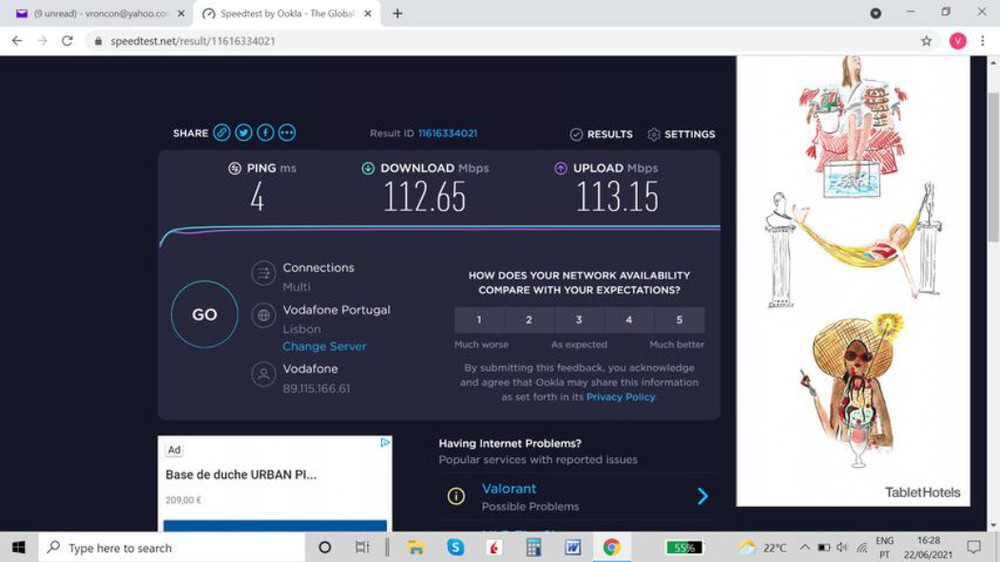This screenshot has height=562, width=1000.
Task: Open the Chrome profile avatar
Action: click(957, 41)
